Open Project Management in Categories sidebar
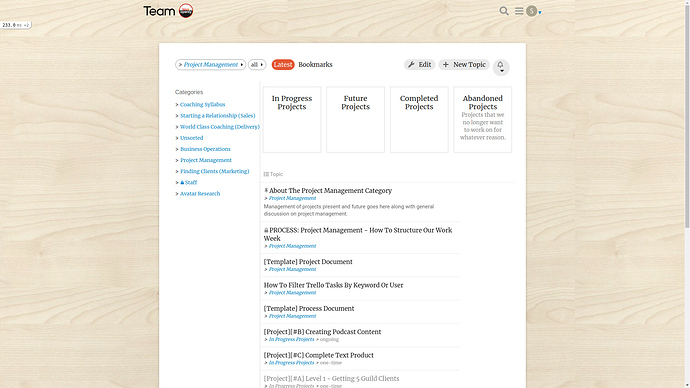Screen dimensions: 690x388 coord(206,160)
